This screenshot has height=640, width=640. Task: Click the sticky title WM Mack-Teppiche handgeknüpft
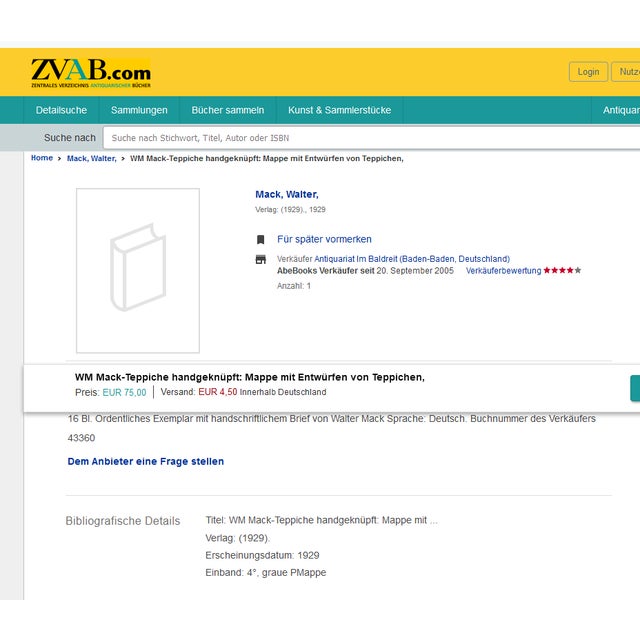pyautogui.click(x=250, y=377)
